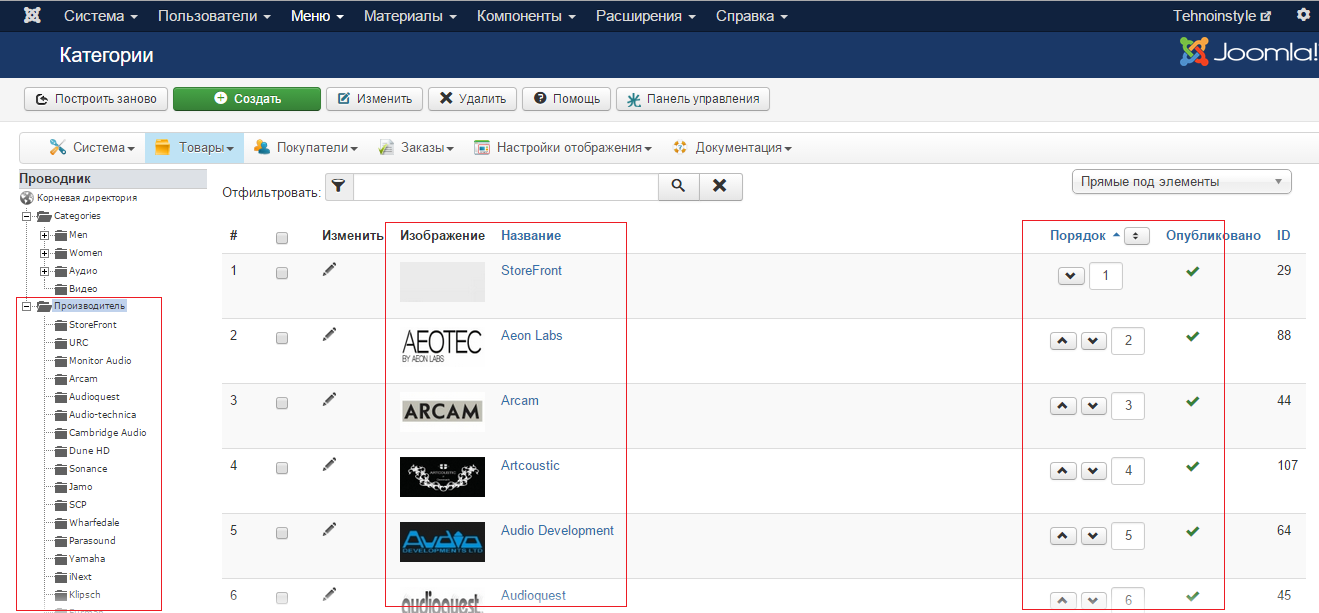Toggle published checkmark for Aeon Labs
Image resolution: width=1319 pixels, height=613 pixels.
(x=1192, y=336)
